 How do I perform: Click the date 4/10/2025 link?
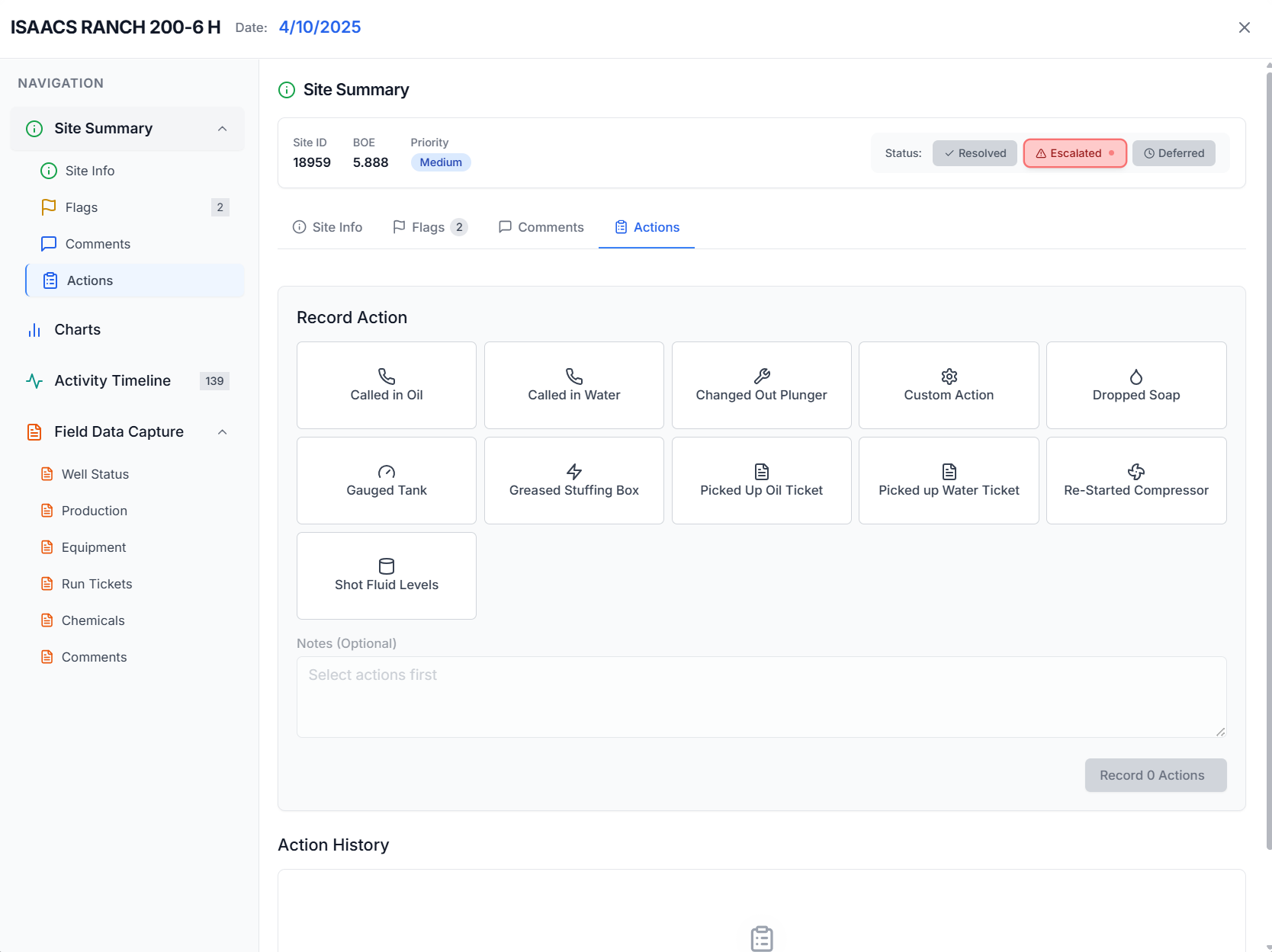click(x=320, y=27)
